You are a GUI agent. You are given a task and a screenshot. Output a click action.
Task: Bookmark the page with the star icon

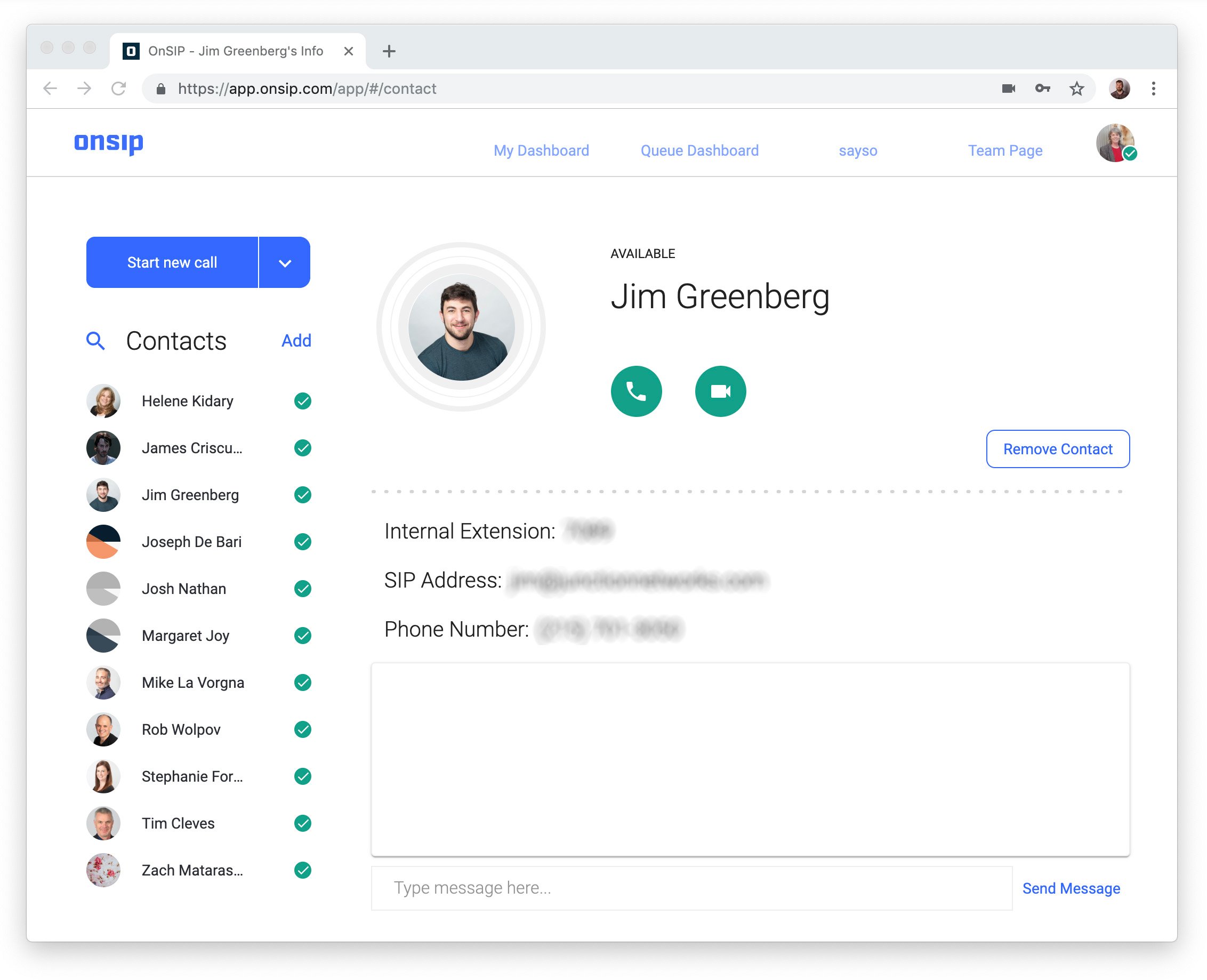click(1076, 89)
